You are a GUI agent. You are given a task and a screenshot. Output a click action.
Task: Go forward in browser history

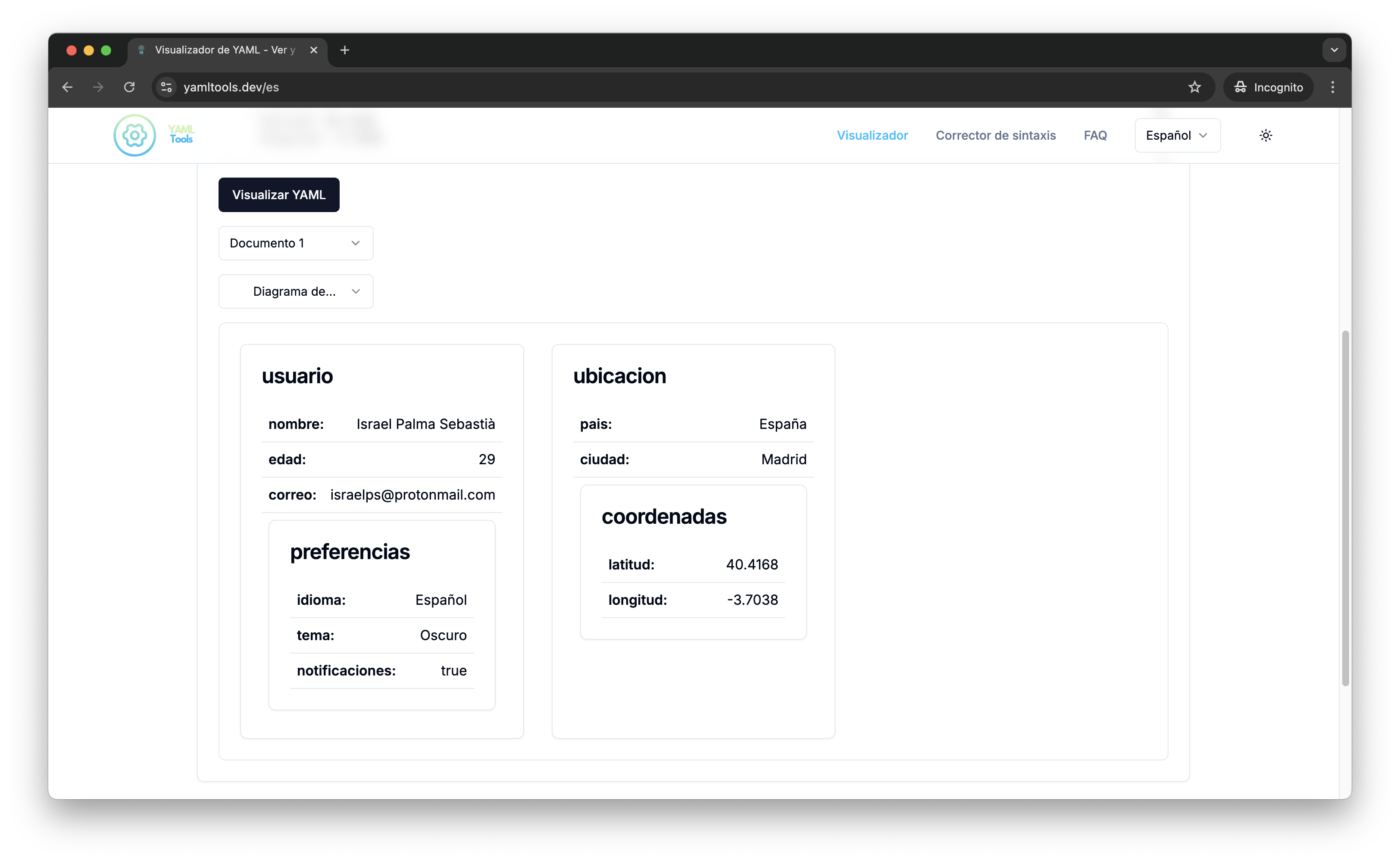click(98, 87)
